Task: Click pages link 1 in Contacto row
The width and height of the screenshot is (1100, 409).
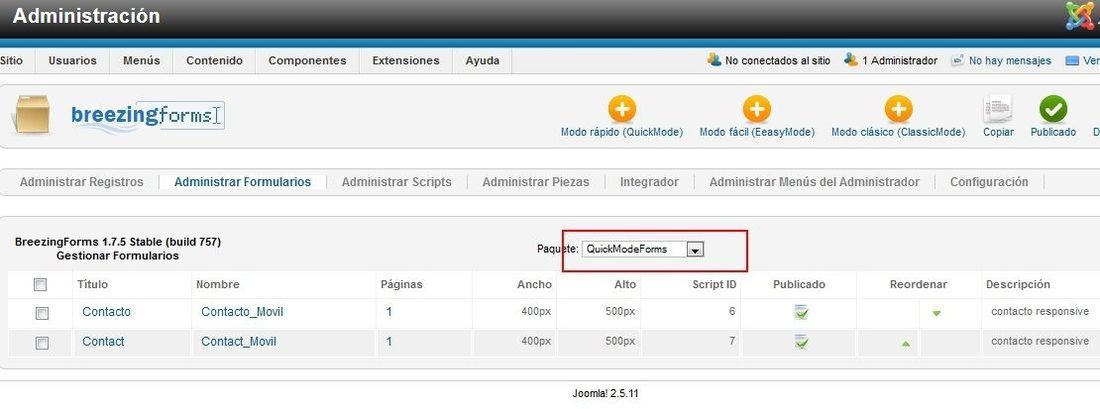Action: coord(389,312)
